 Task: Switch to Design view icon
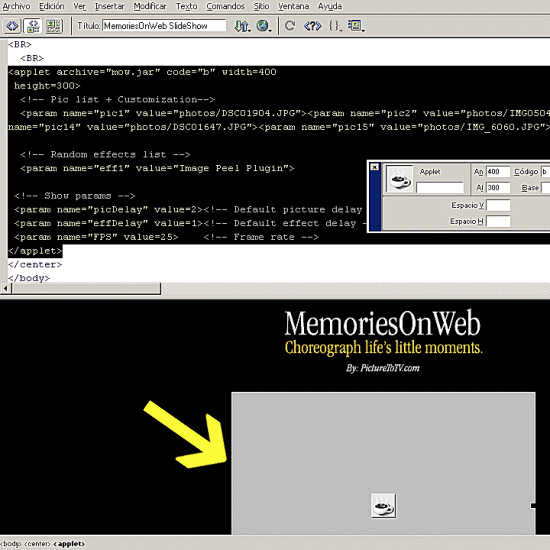54,26
